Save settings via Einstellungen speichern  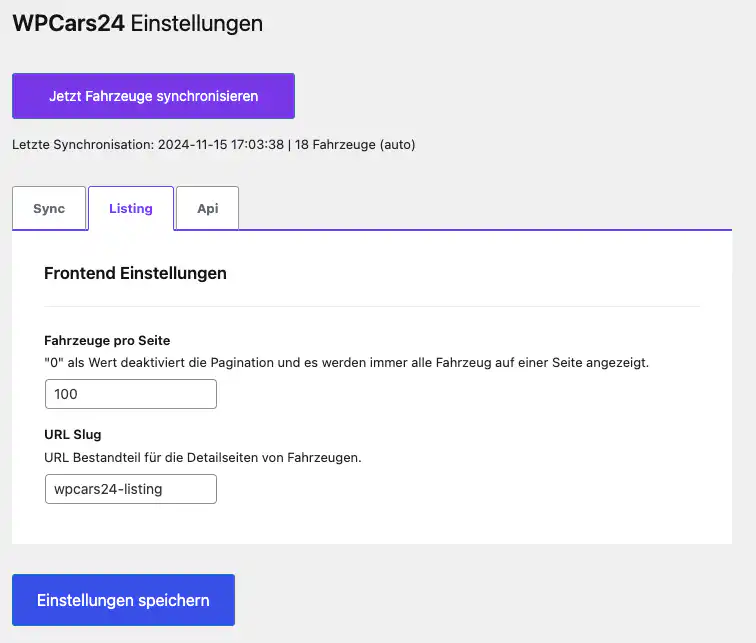(x=123, y=600)
